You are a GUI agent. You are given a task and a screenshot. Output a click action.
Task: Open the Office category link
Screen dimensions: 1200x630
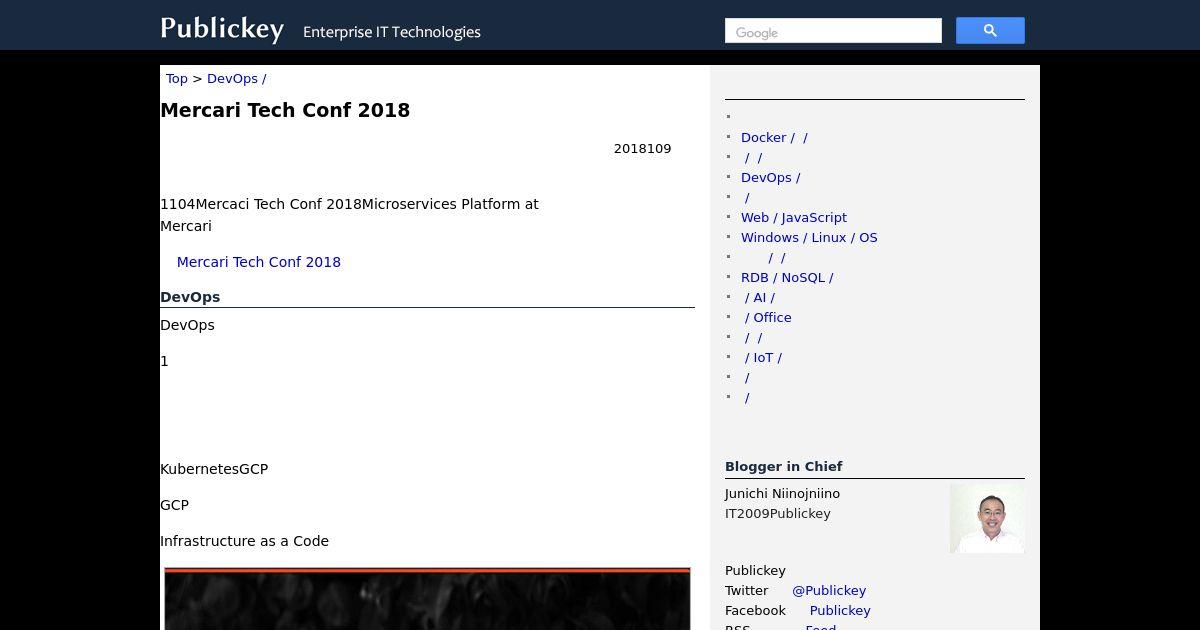click(x=768, y=318)
